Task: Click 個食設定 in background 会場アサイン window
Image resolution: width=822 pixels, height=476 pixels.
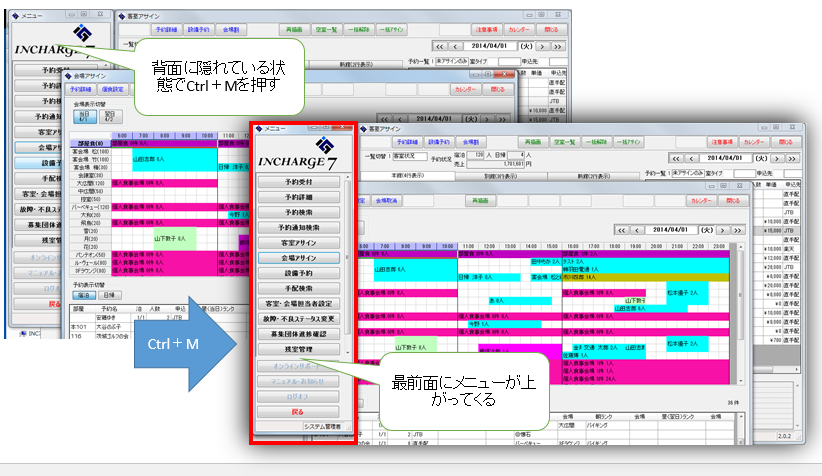Action: coord(113,90)
